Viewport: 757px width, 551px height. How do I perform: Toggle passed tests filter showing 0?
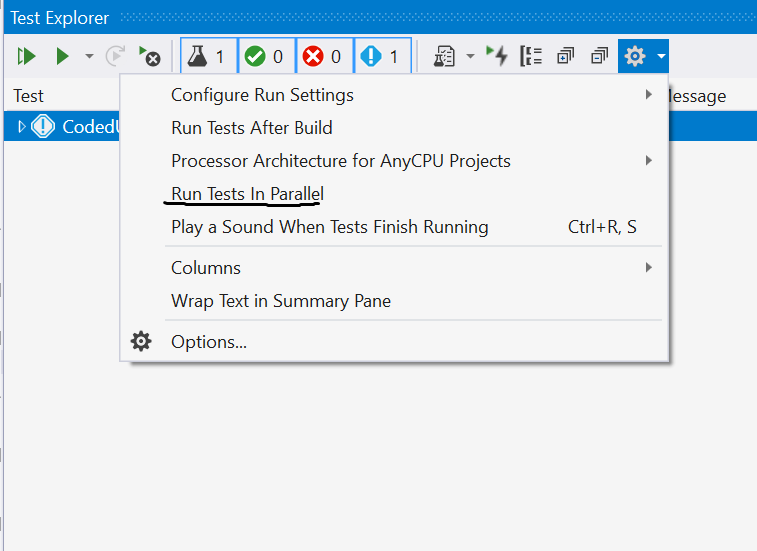tap(266, 57)
